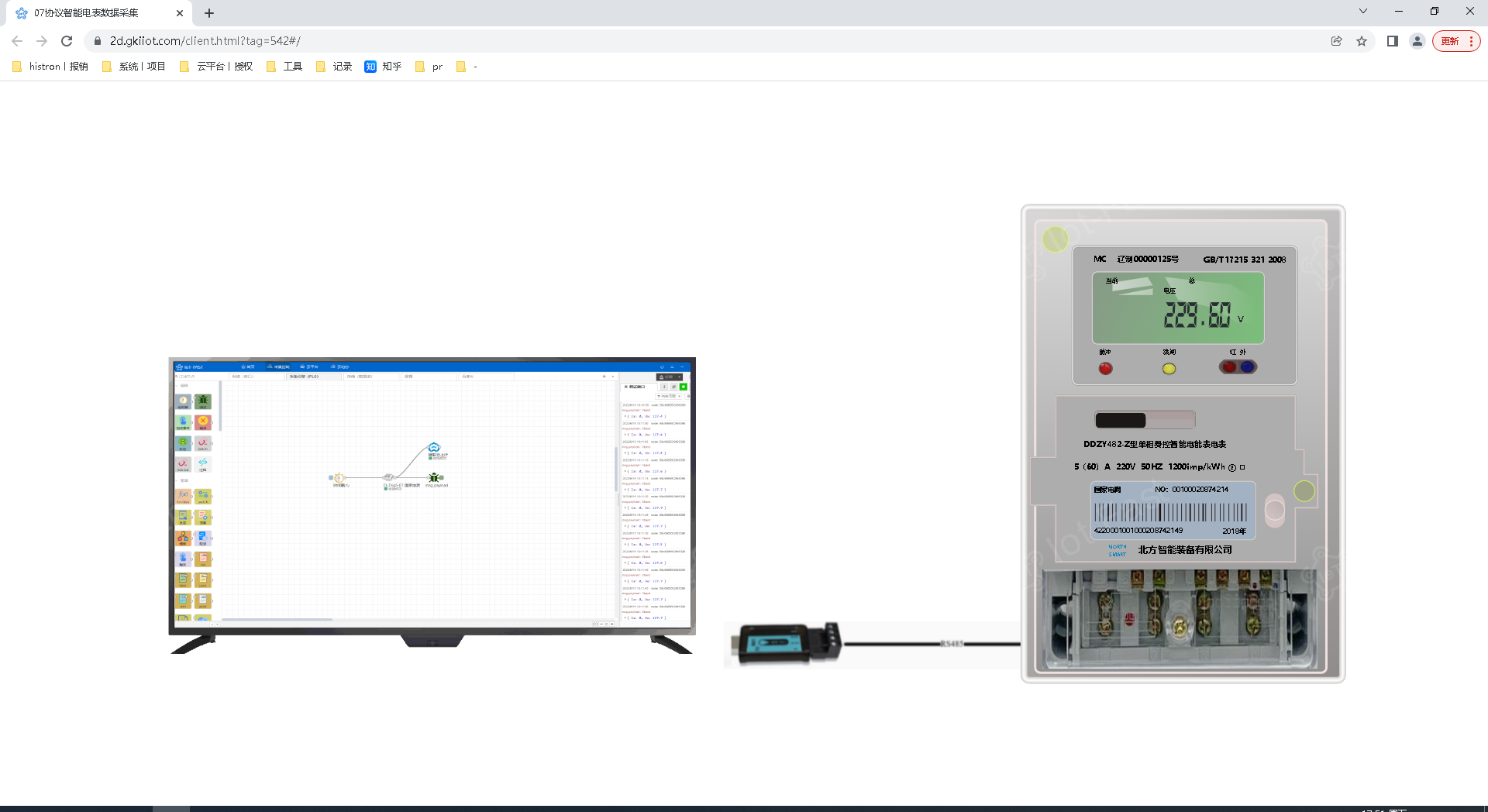Screen dimensions: 1488x812
Task: Select the msg.payload debug node on canvas
Action: [434, 477]
